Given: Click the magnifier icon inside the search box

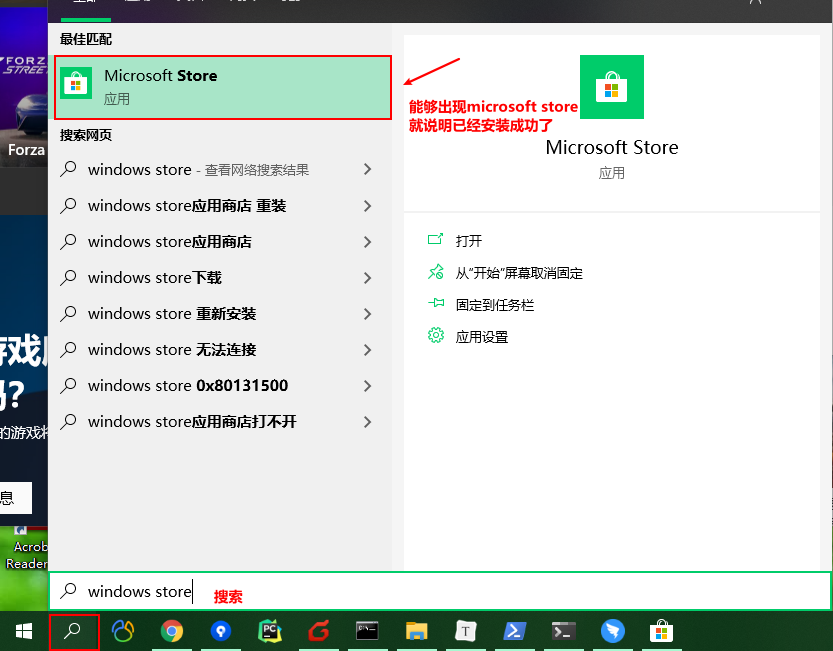Looking at the screenshot, I should (68, 591).
